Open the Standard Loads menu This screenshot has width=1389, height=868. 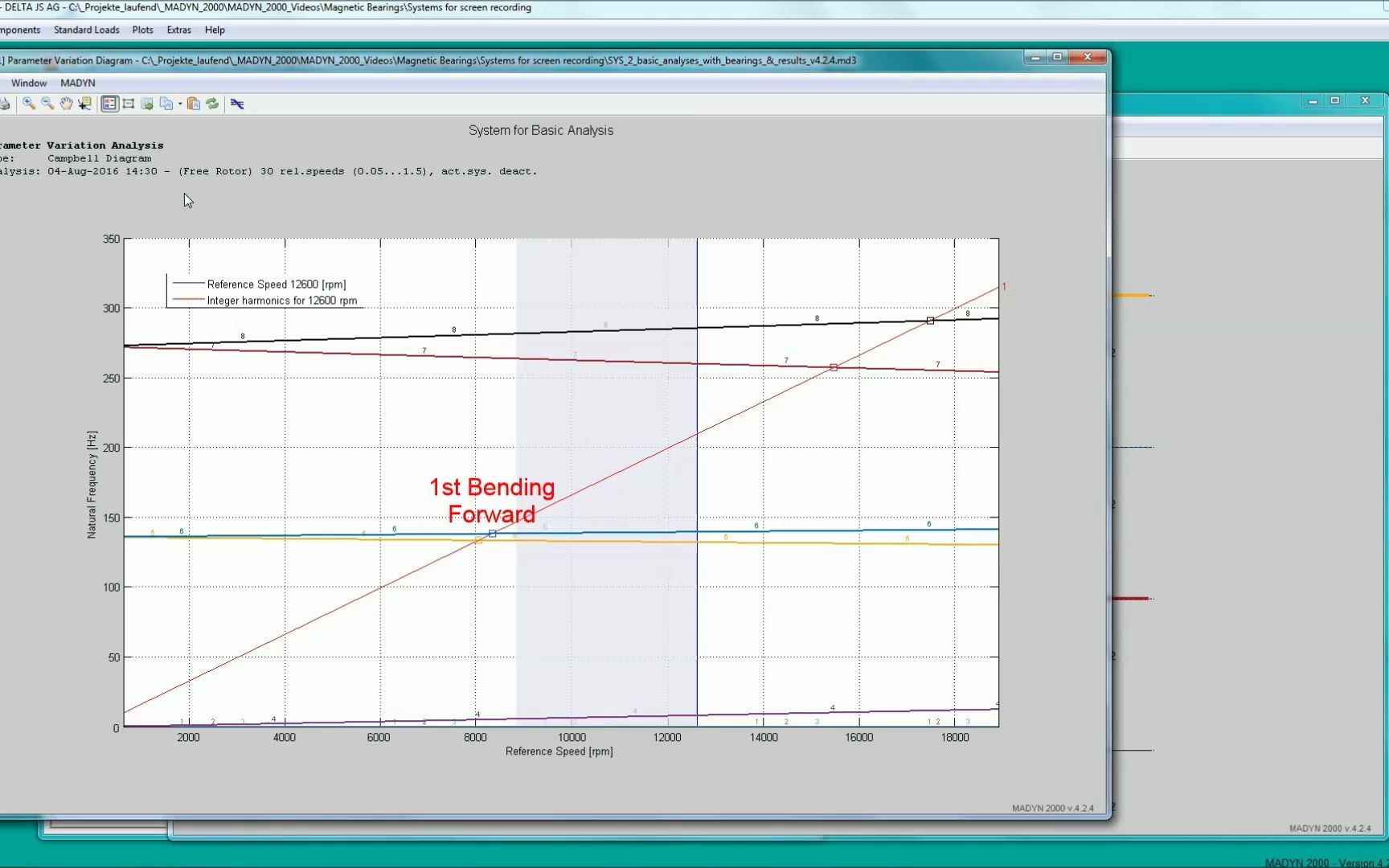(x=87, y=30)
